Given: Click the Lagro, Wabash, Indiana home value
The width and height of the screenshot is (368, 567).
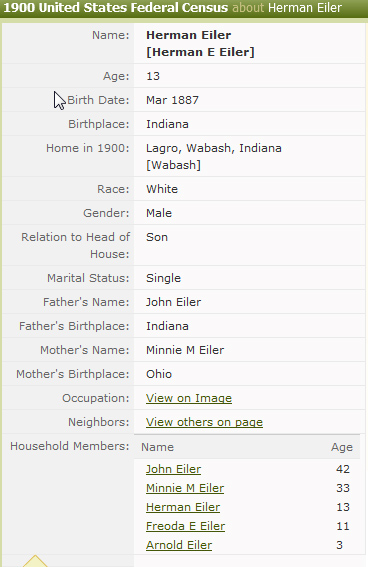Looking at the screenshot, I should (213, 148).
